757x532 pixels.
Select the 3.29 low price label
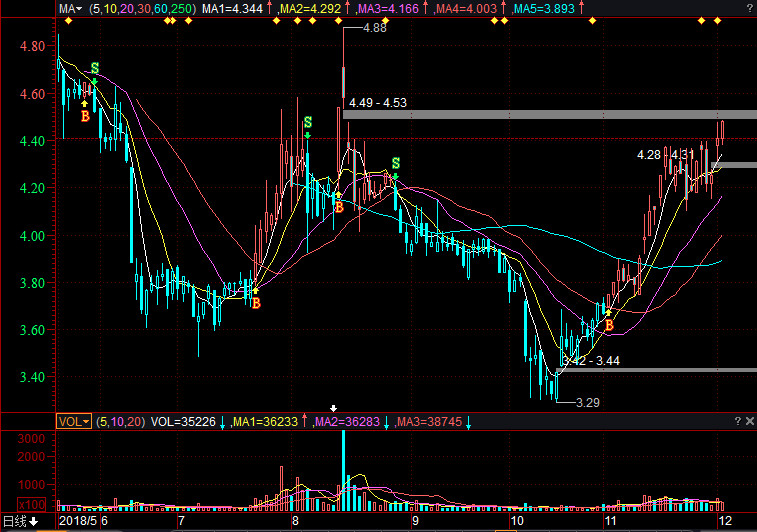[587, 402]
